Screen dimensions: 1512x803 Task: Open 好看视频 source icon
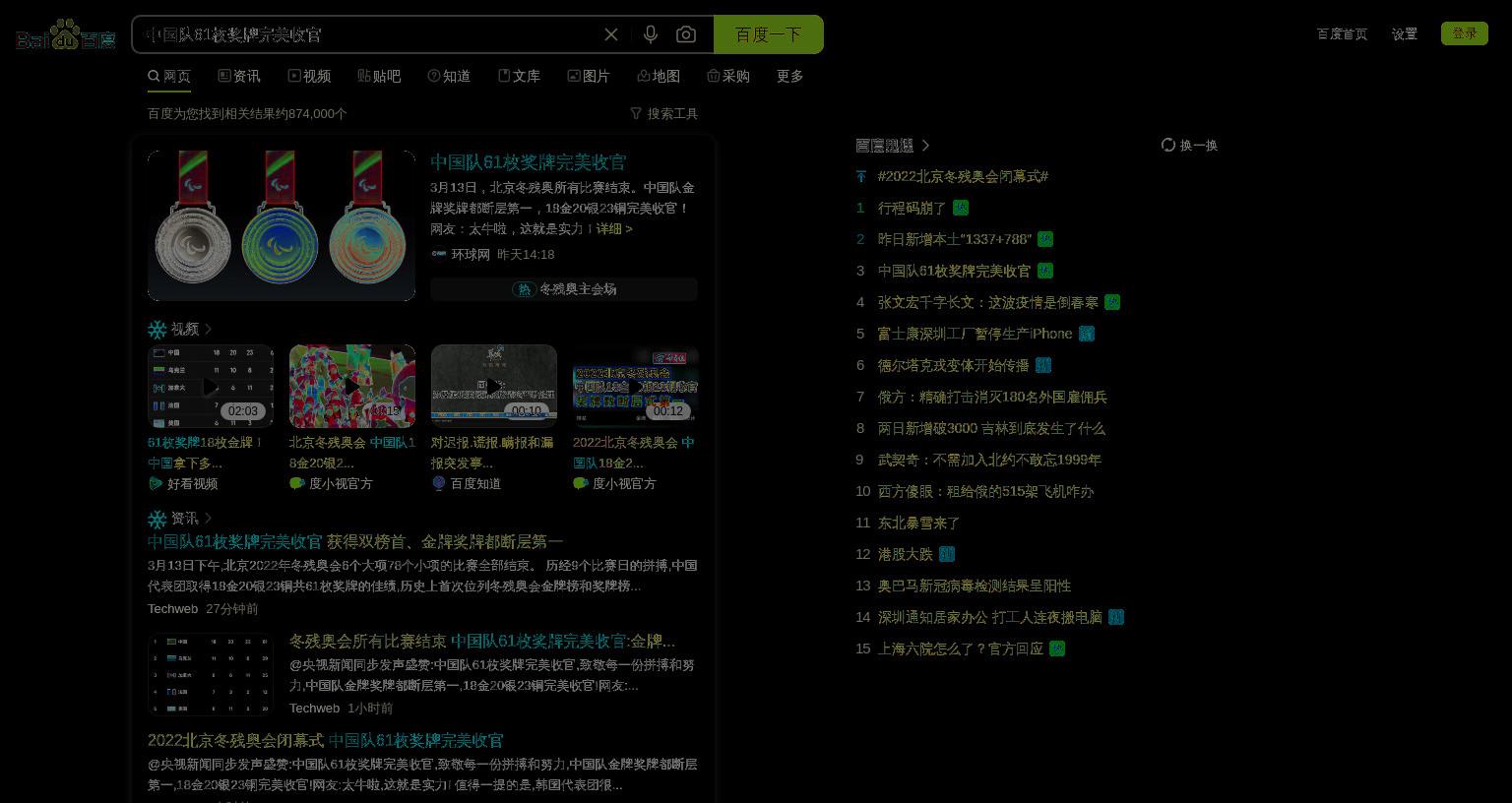tap(155, 483)
